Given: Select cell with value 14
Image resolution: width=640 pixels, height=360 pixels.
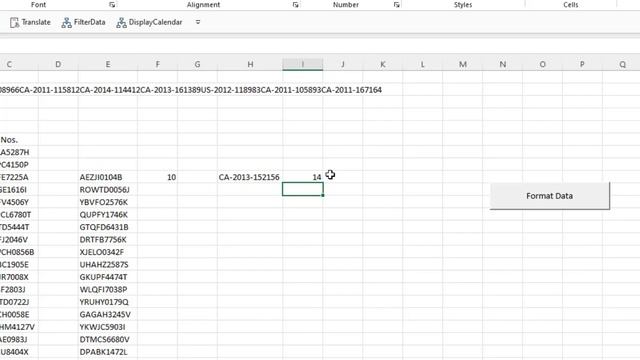Looking at the screenshot, I should coord(302,177).
